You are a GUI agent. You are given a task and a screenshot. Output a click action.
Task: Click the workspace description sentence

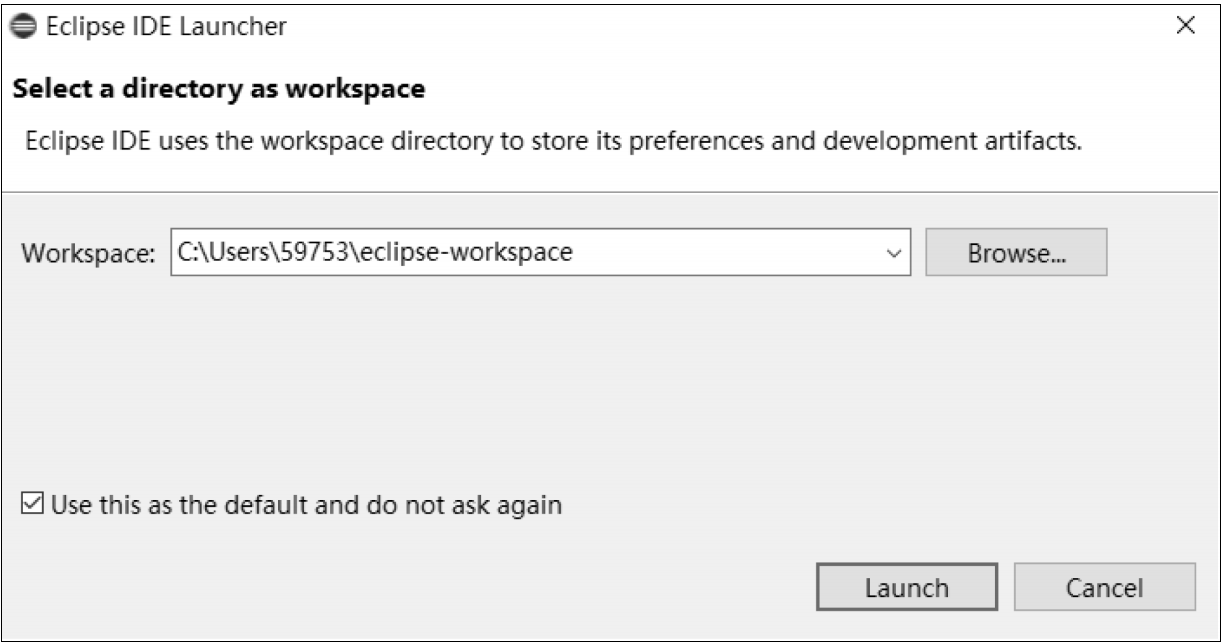[x=553, y=142]
